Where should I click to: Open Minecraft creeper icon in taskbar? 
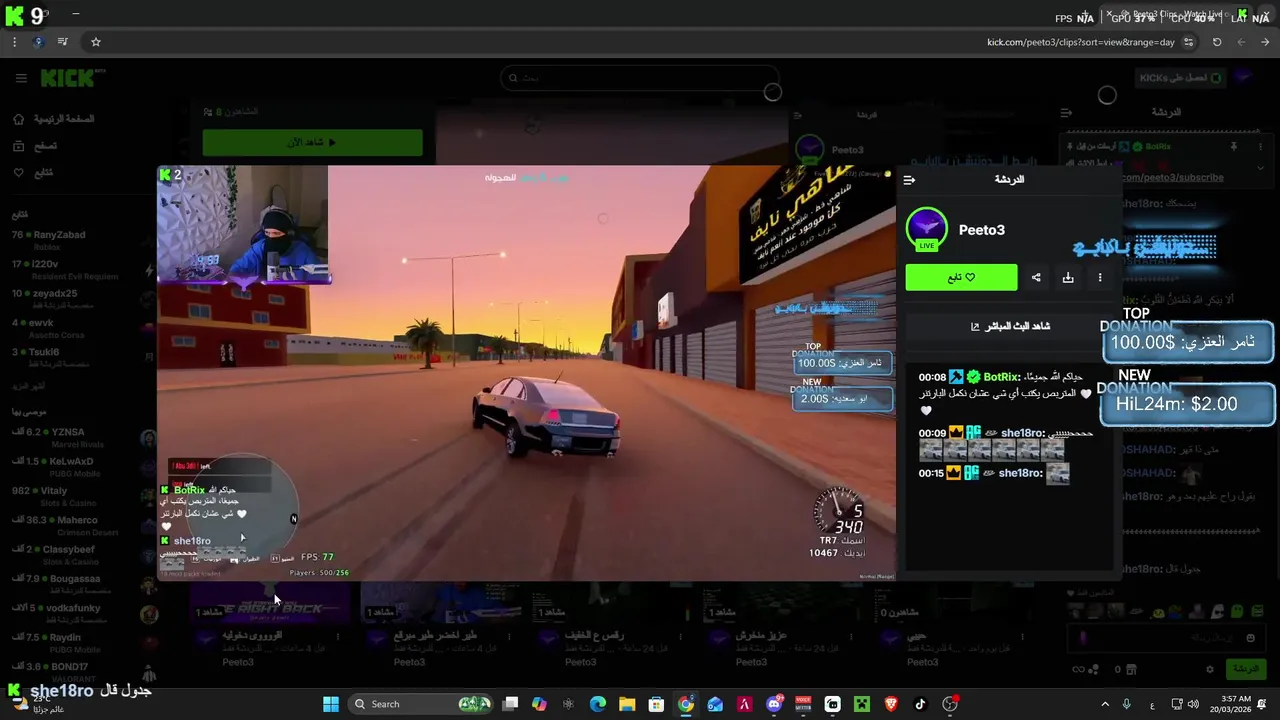coord(862,704)
